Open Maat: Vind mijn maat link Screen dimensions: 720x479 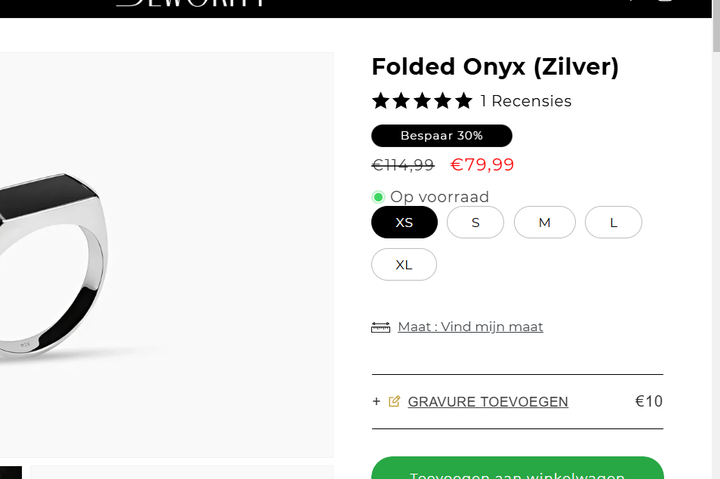470,327
